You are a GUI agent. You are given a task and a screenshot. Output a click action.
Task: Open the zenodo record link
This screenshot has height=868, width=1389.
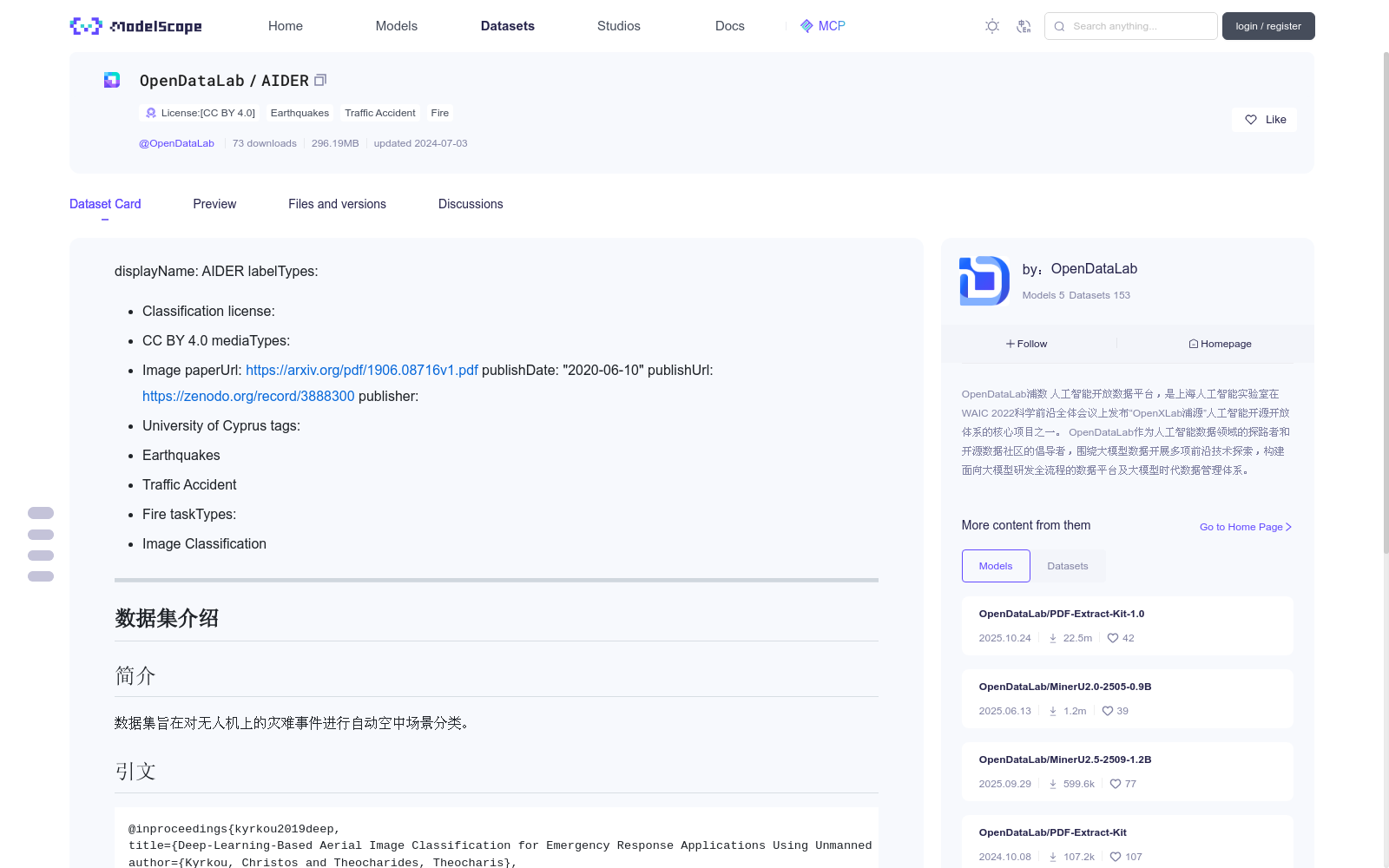pos(248,396)
